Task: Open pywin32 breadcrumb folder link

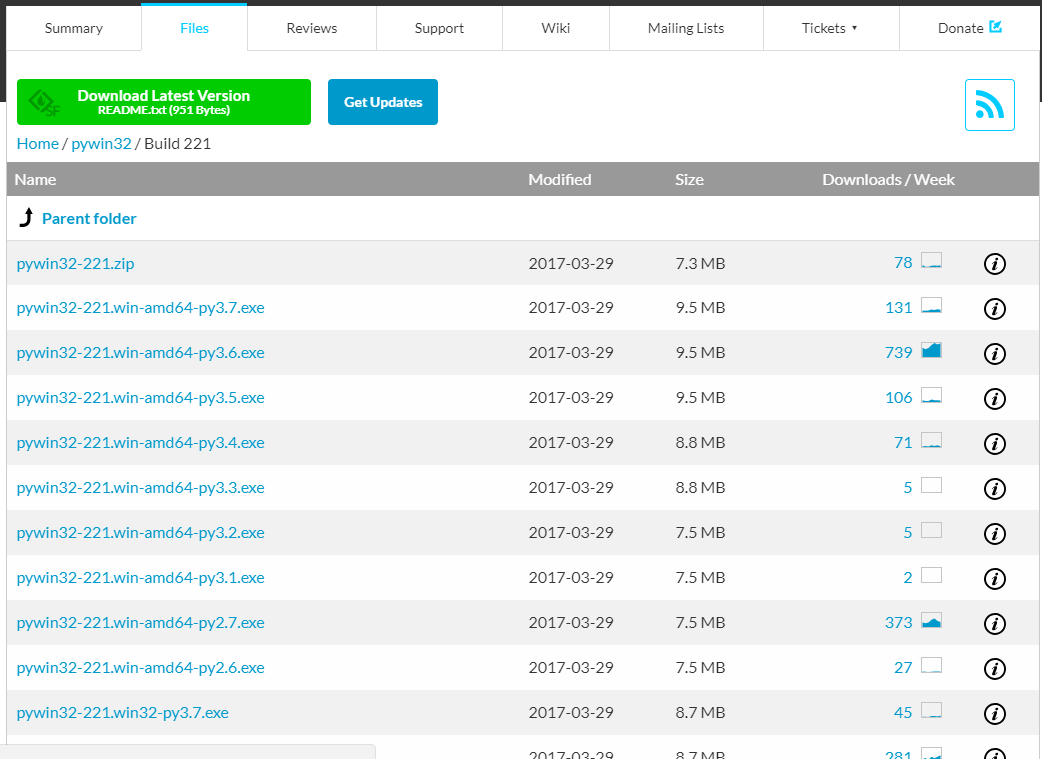Action: [101, 144]
